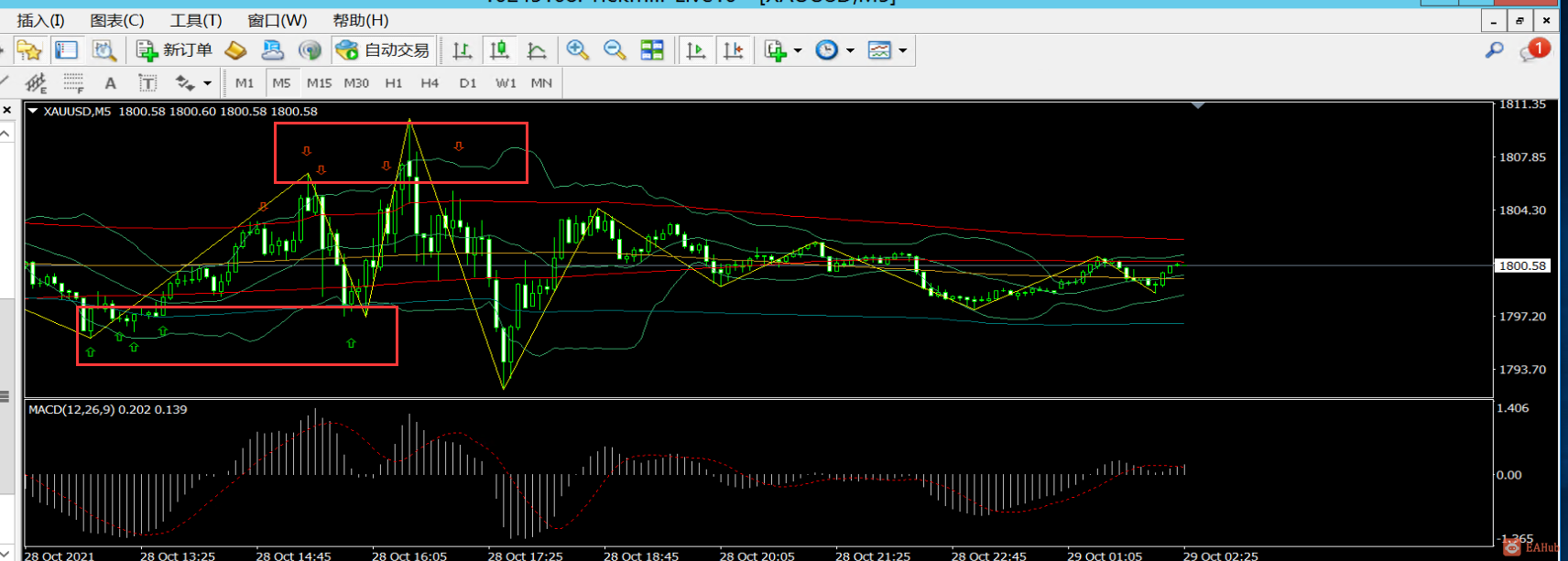1568x561 pixels.
Task: Select the H1 timeframe
Action: [x=394, y=83]
